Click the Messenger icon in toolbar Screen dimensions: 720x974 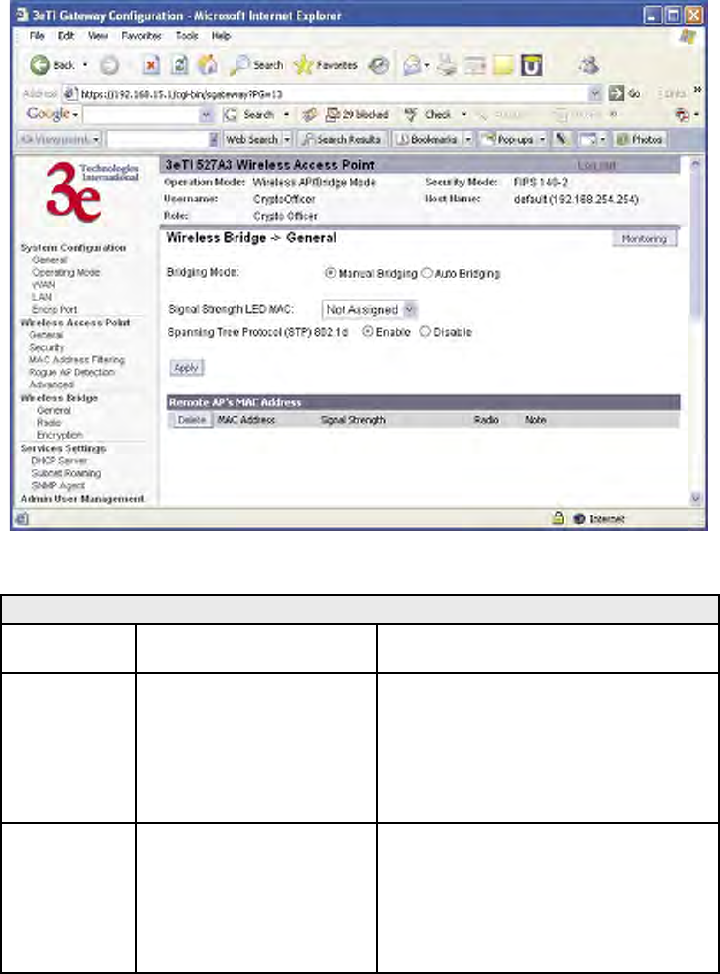click(589, 65)
